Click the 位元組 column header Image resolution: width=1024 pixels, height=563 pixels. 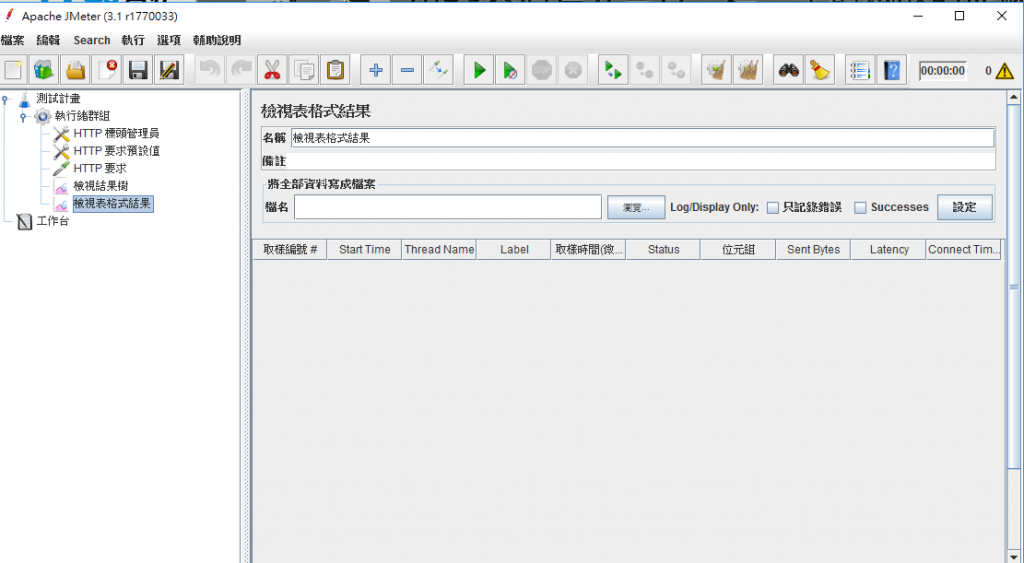click(739, 249)
